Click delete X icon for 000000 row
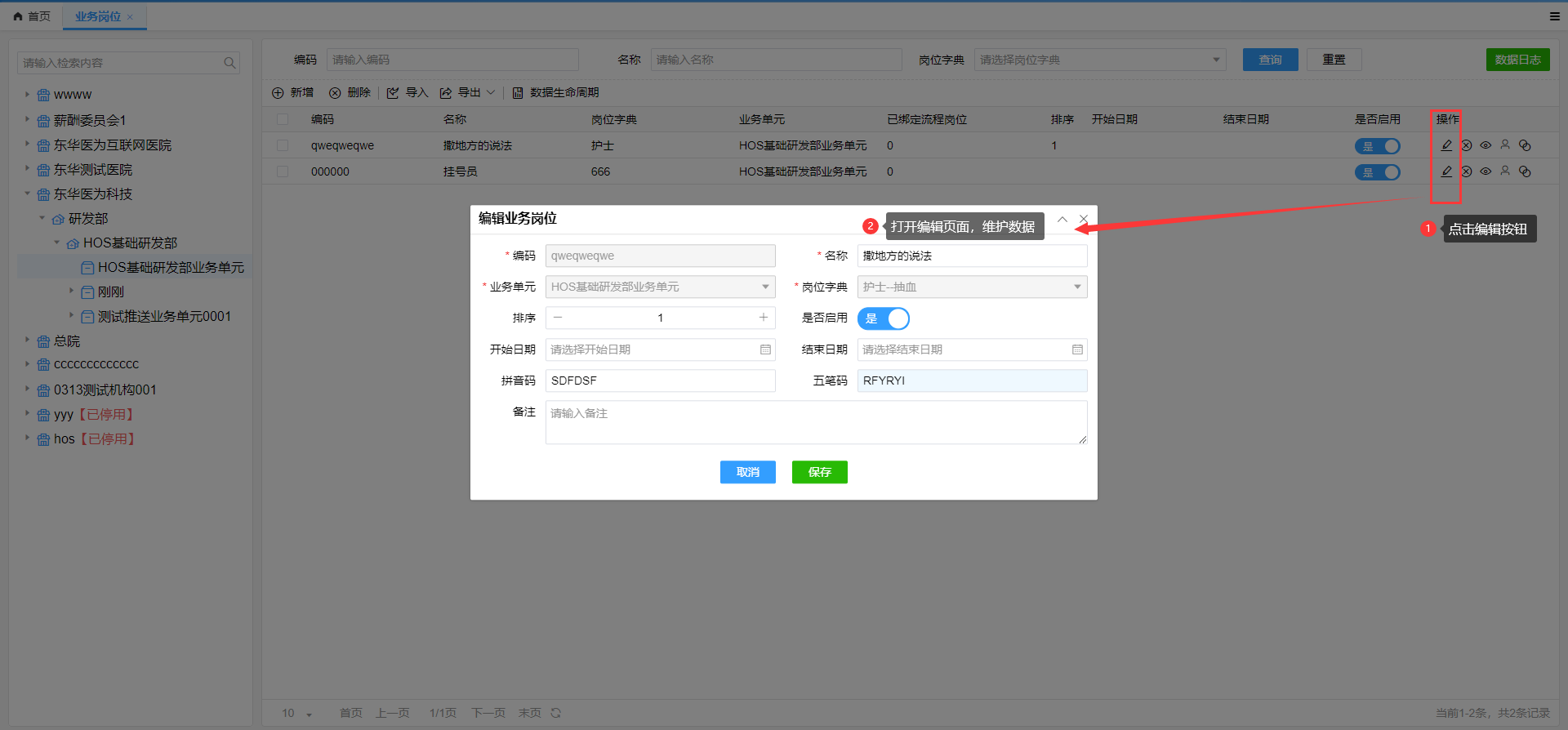This screenshot has height=730, width=1568. pyautogui.click(x=1466, y=171)
